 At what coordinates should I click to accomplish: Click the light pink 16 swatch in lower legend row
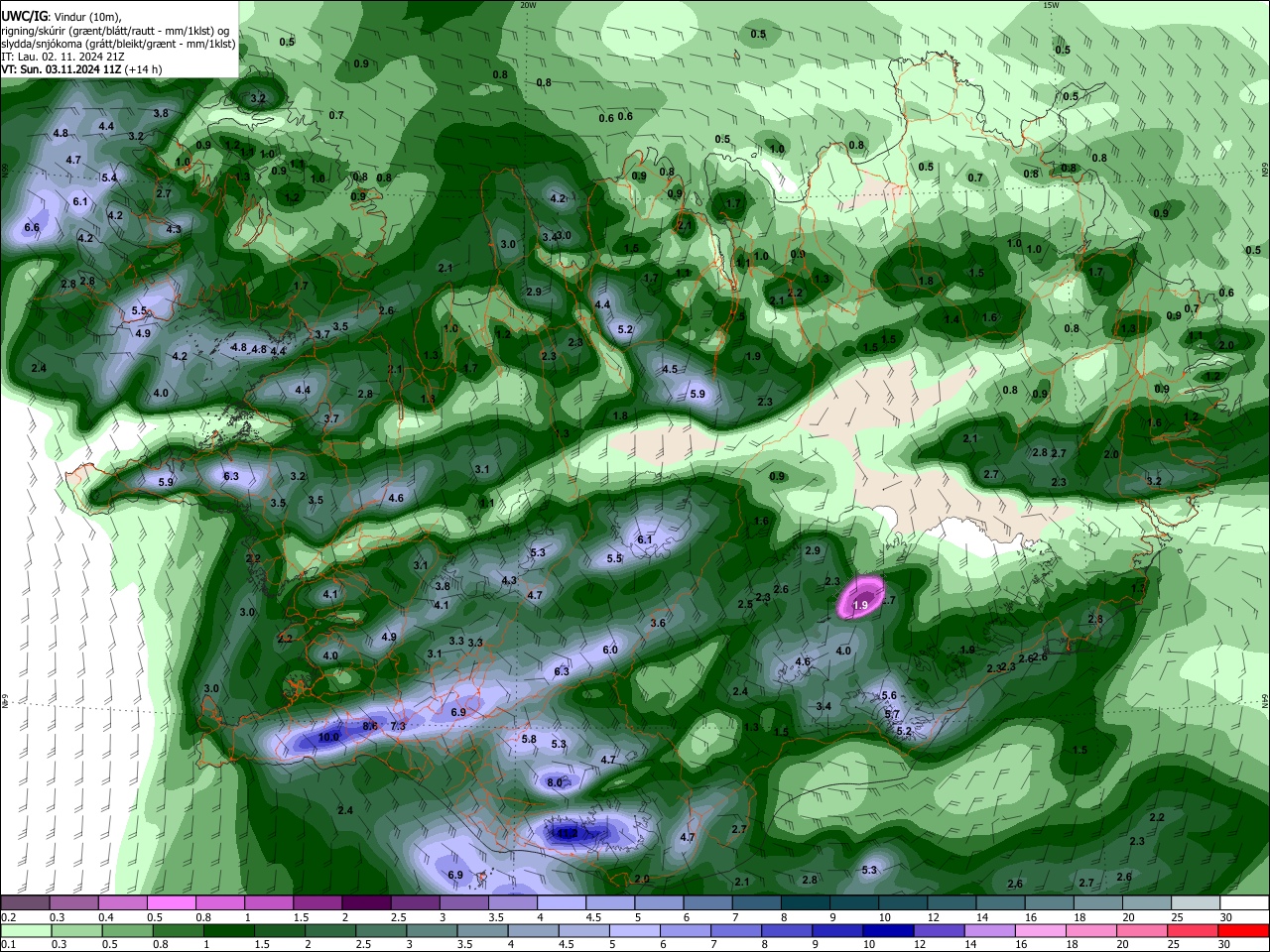click(x=1041, y=931)
